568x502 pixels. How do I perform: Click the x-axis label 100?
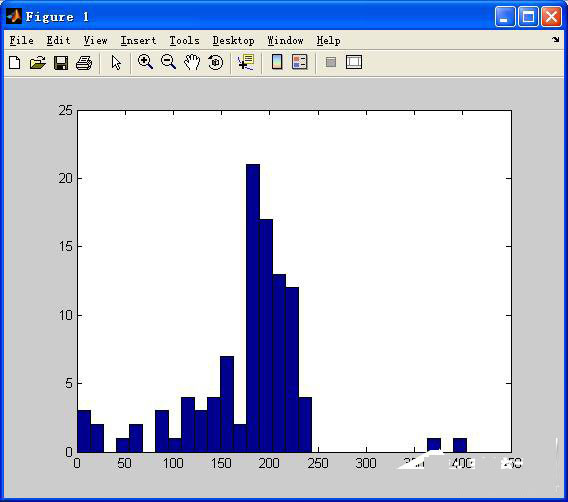[173, 463]
